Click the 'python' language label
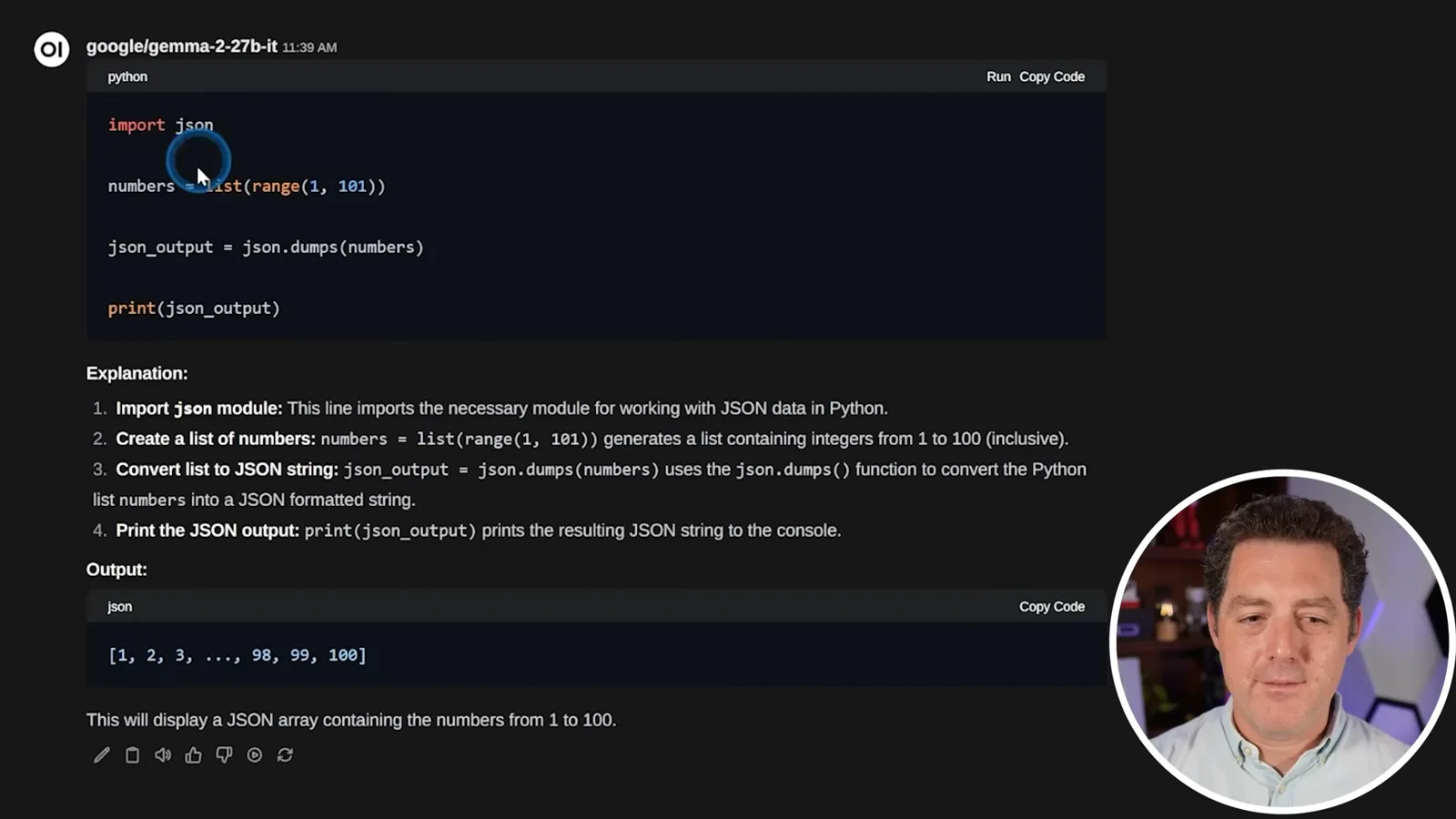The width and height of the screenshot is (1456, 819). pyautogui.click(x=127, y=76)
